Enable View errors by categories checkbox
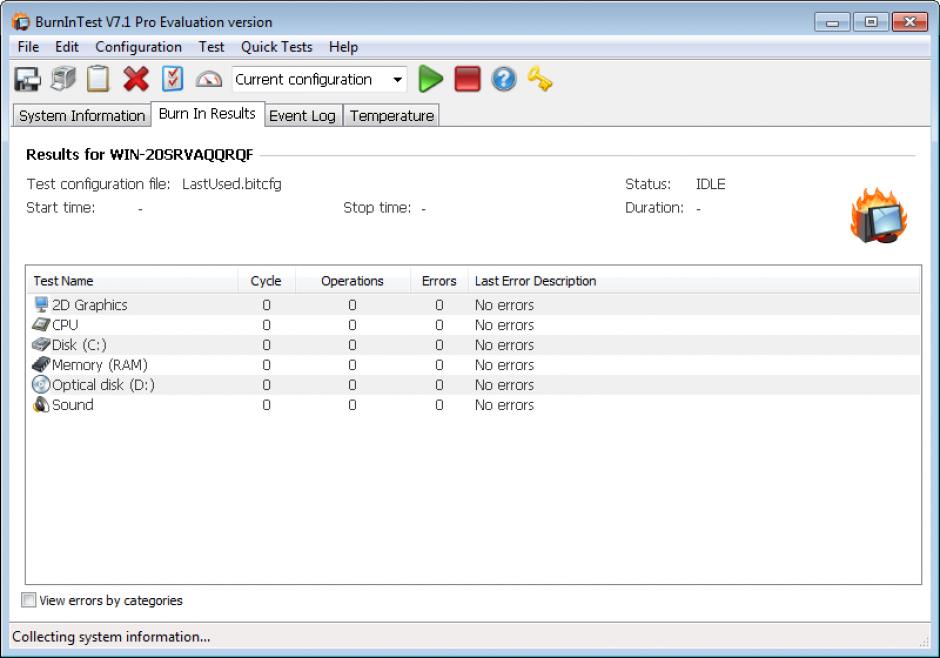This screenshot has height=658, width=940. (28, 600)
